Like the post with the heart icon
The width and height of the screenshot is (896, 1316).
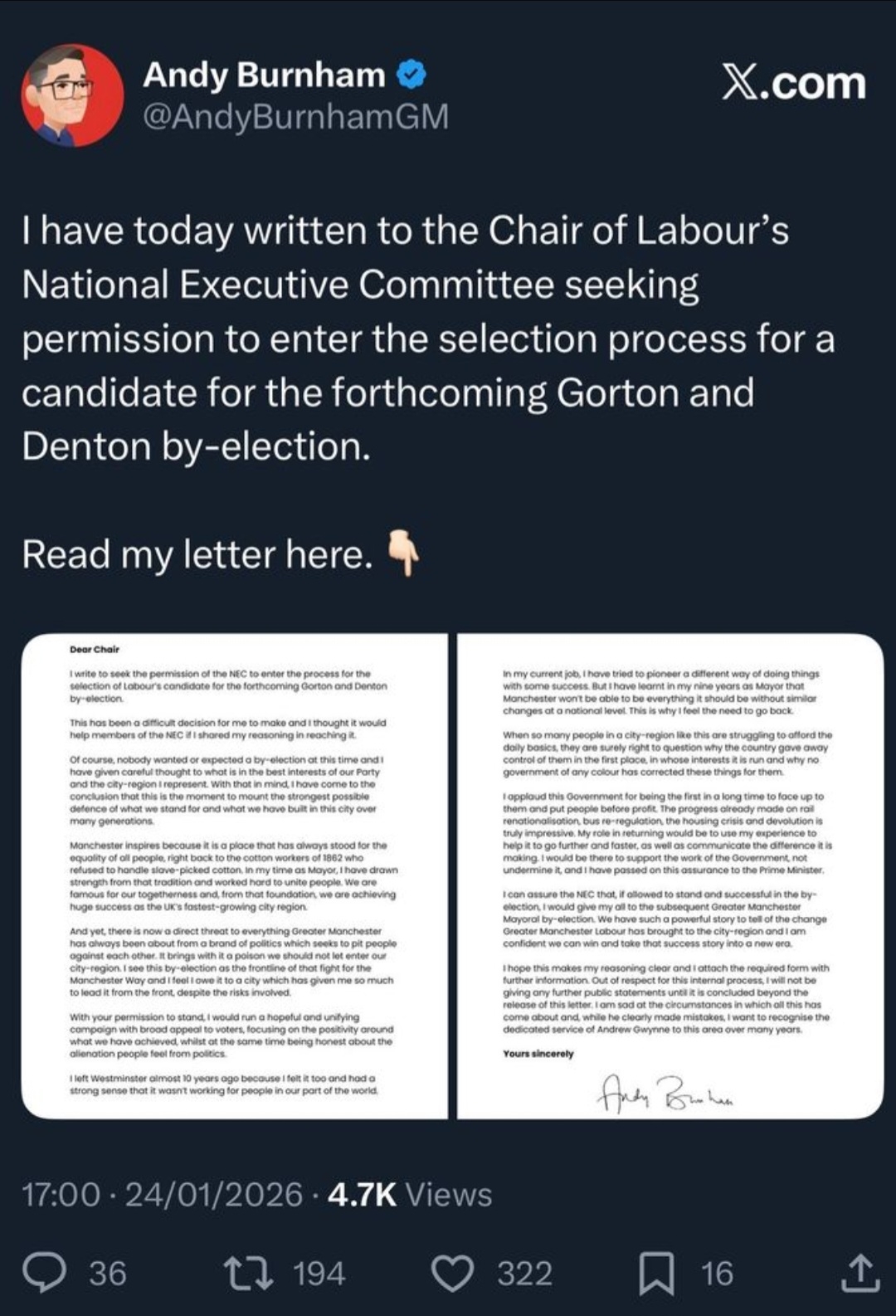click(x=453, y=1273)
